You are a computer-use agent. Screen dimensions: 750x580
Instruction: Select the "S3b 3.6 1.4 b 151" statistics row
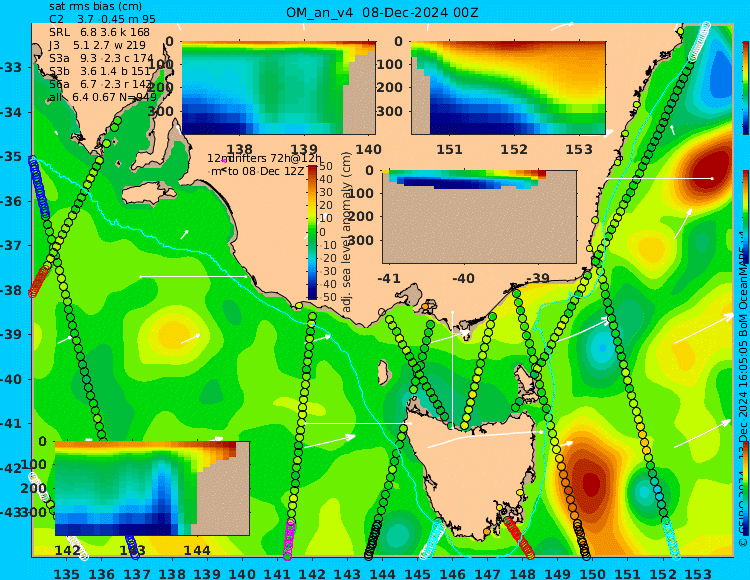pos(99,71)
